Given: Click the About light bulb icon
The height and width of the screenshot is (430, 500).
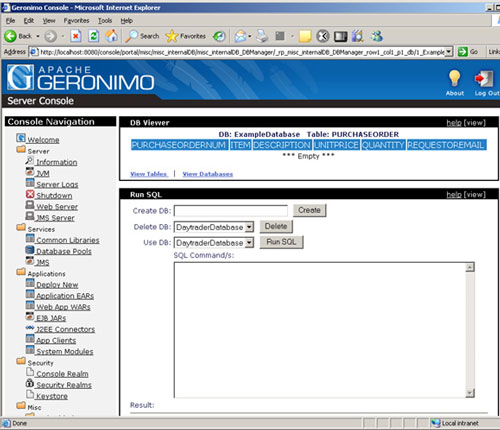Looking at the screenshot, I should pyautogui.click(x=455, y=79).
